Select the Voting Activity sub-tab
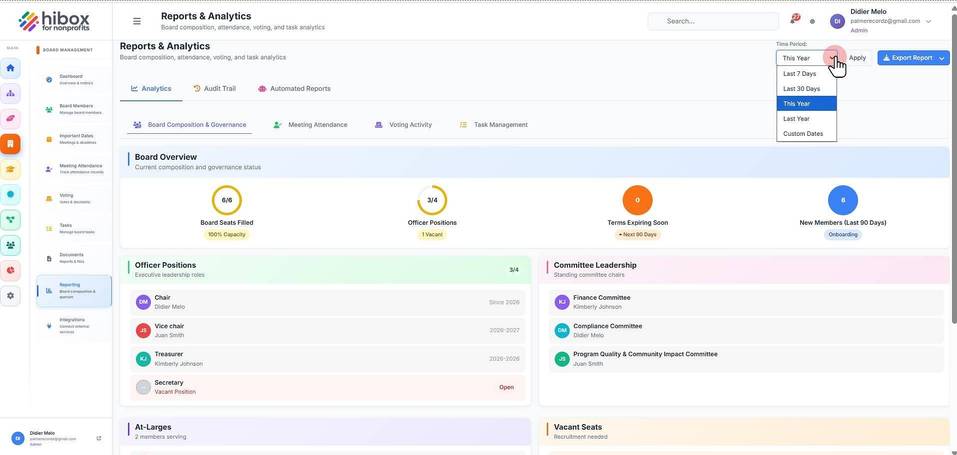957x455 pixels. pyautogui.click(x=403, y=125)
